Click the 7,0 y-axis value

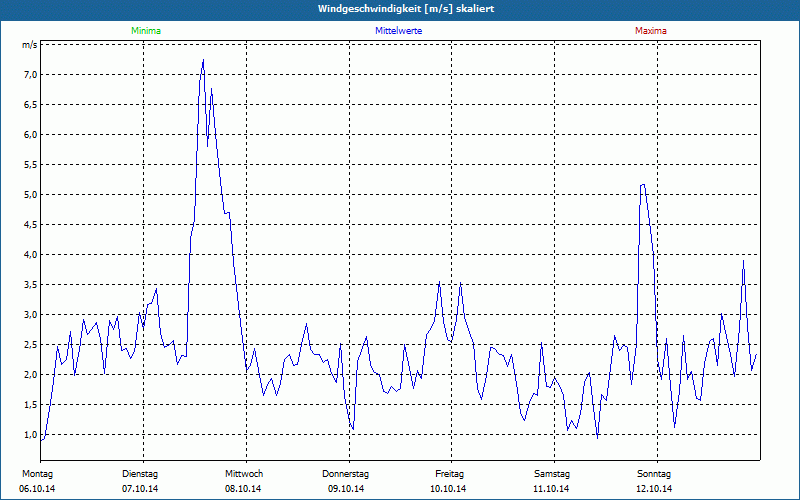tap(31, 75)
